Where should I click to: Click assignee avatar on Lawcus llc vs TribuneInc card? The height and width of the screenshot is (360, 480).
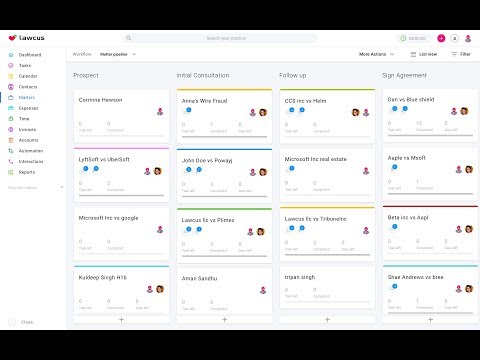point(366,230)
